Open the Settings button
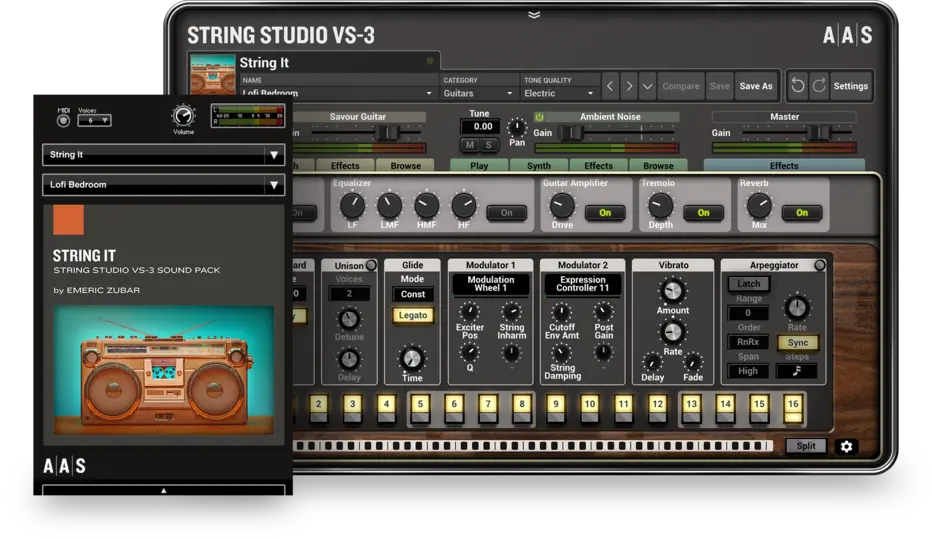Screen dimensions: 932x539 point(851,86)
